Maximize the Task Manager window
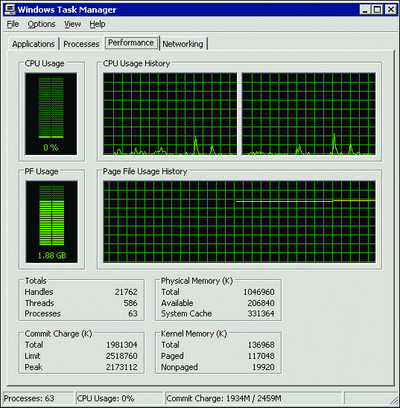Screen dimensions: 400x408 click(x=377, y=10)
